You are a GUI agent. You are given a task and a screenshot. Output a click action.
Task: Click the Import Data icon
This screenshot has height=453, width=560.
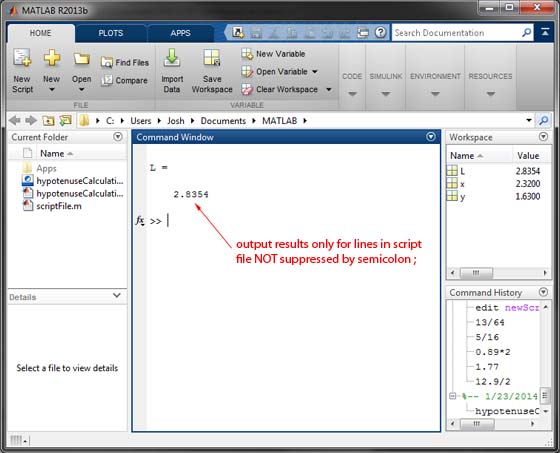tap(172, 58)
